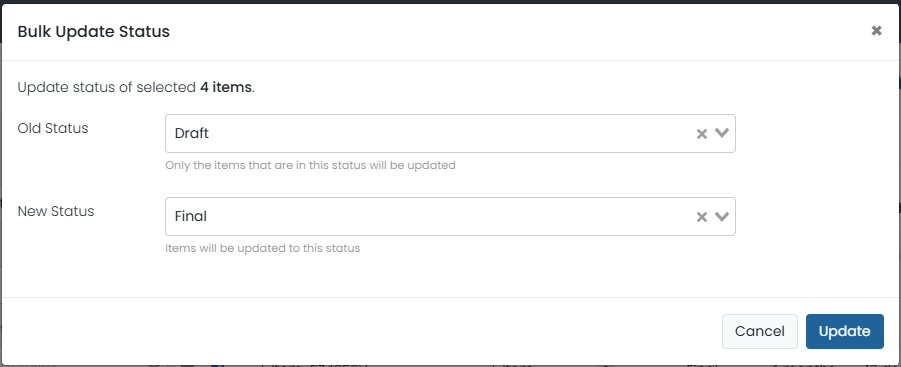Image resolution: width=901 pixels, height=367 pixels.
Task: Click the bold 4 items text
Action: 226,87
